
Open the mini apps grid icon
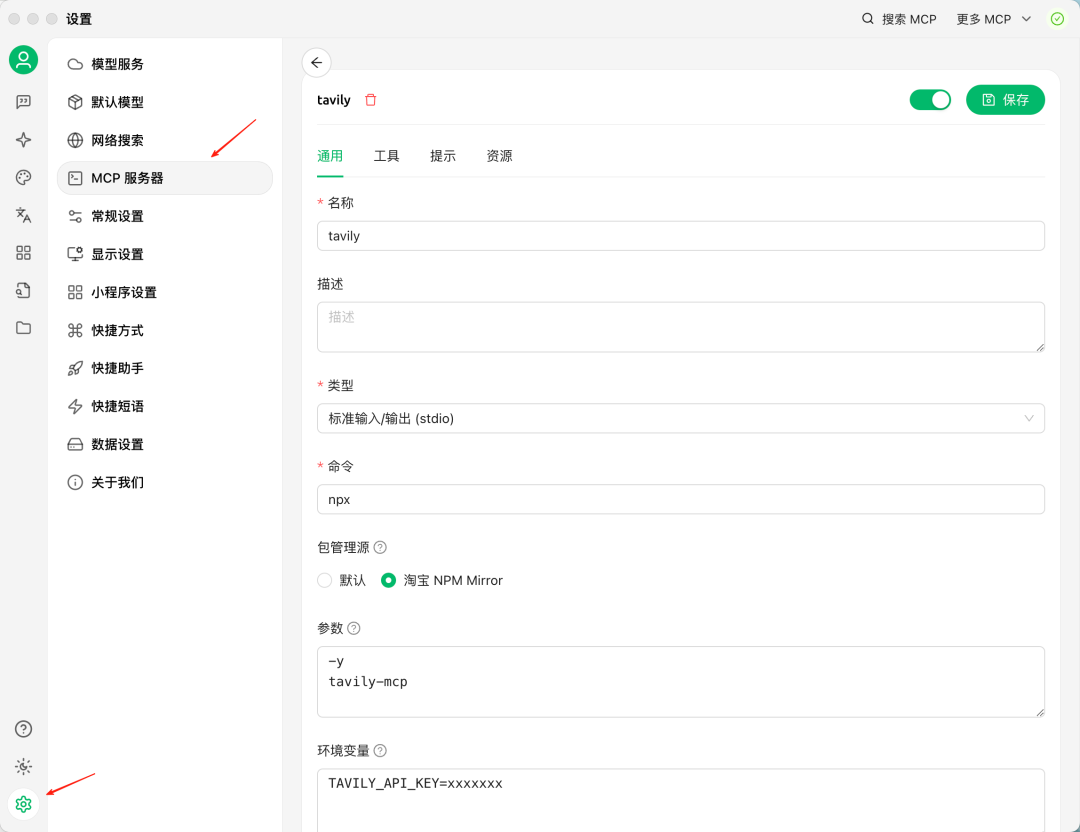click(x=24, y=253)
